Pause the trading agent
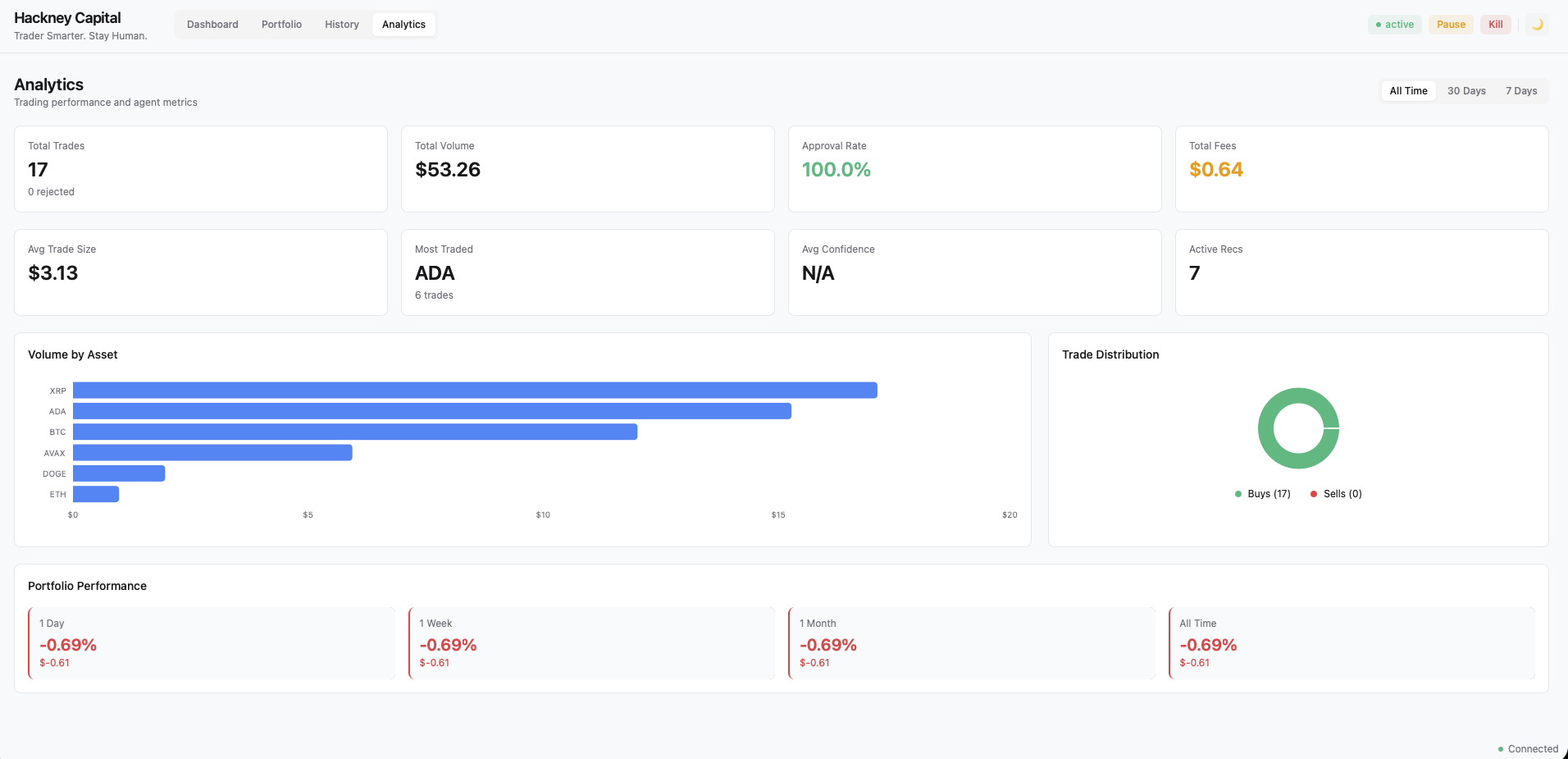The height and width of the screenshot is (759, 1568). 1451,24
